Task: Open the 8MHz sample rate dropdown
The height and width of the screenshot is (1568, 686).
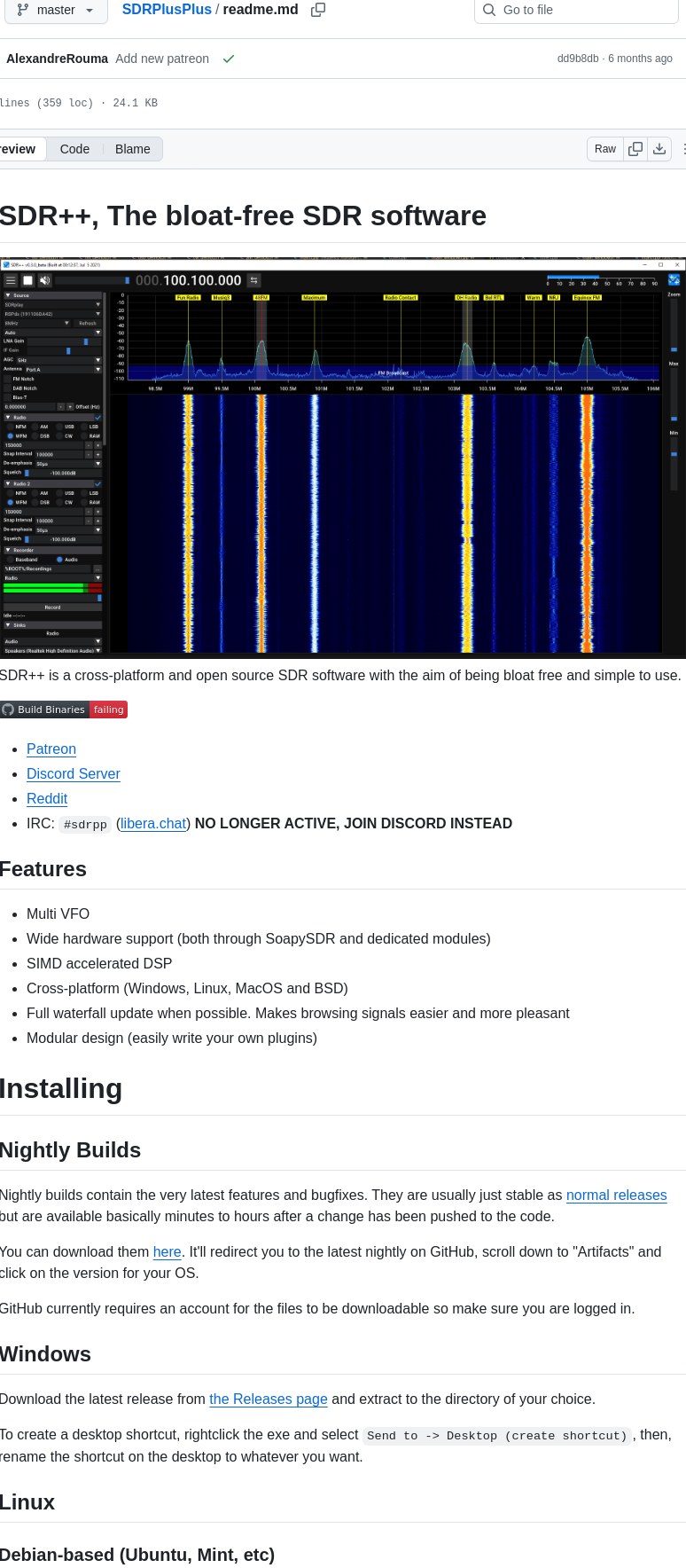Action: [x=37, y=323]
